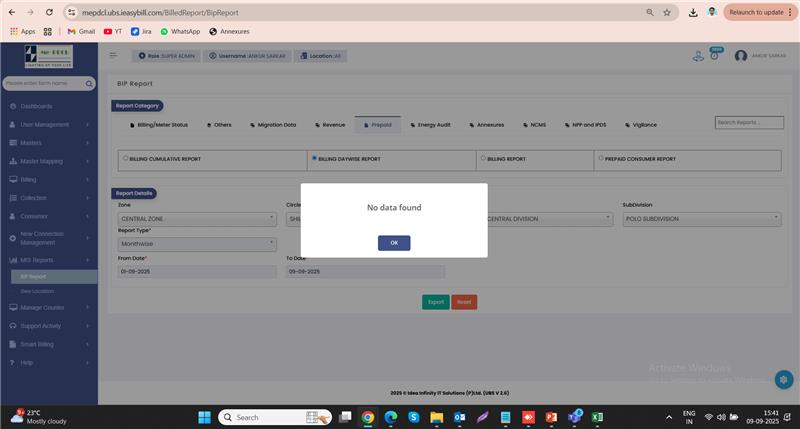Select the Vigilance report tab

tap(641, 125)
